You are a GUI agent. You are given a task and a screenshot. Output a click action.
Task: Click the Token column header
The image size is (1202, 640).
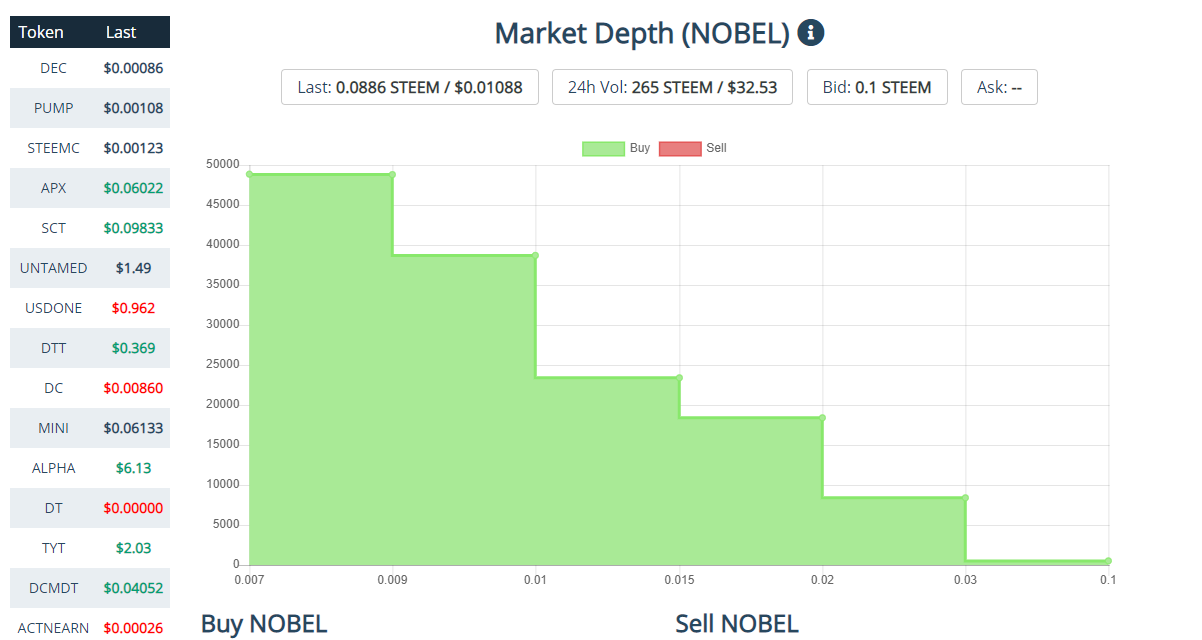[41, 32]
